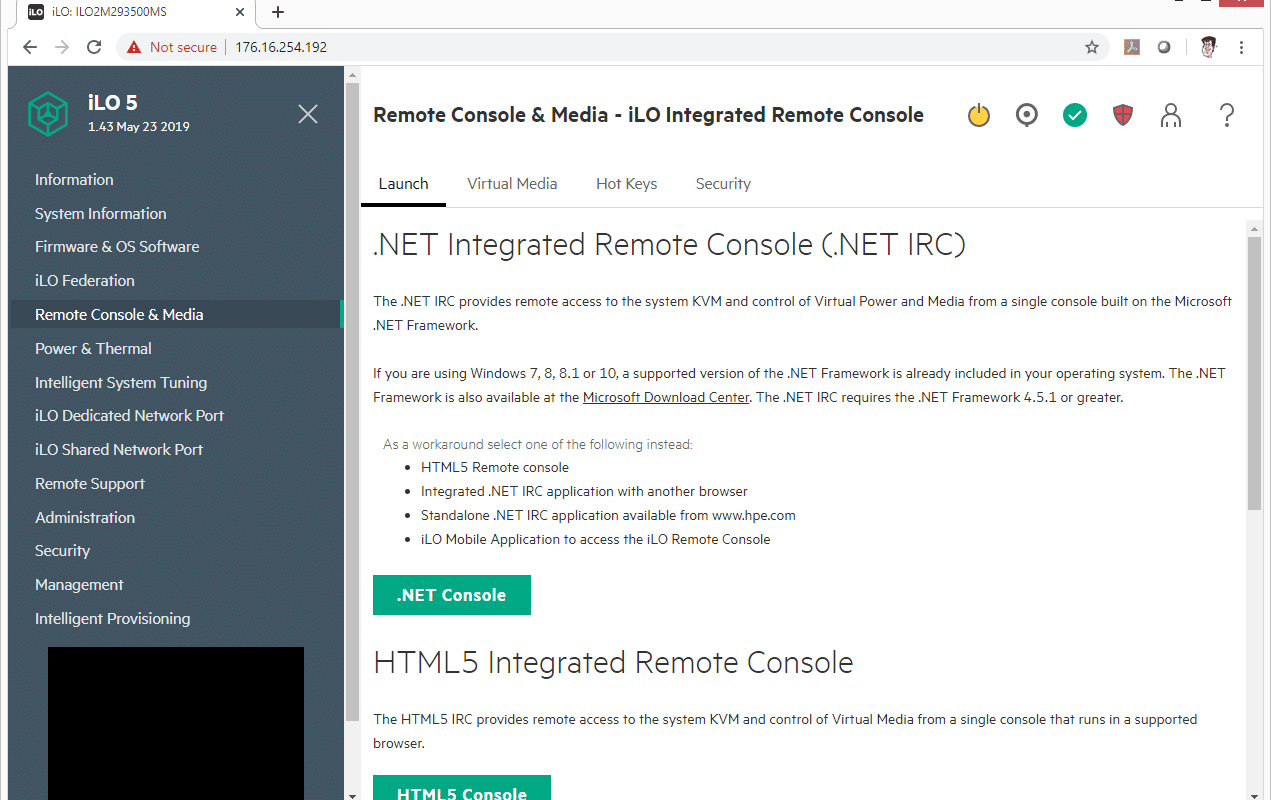The height and width of the screenshot is (800, 1271).
Task: Open help via the question mark icon
Action: (1227, 116)
